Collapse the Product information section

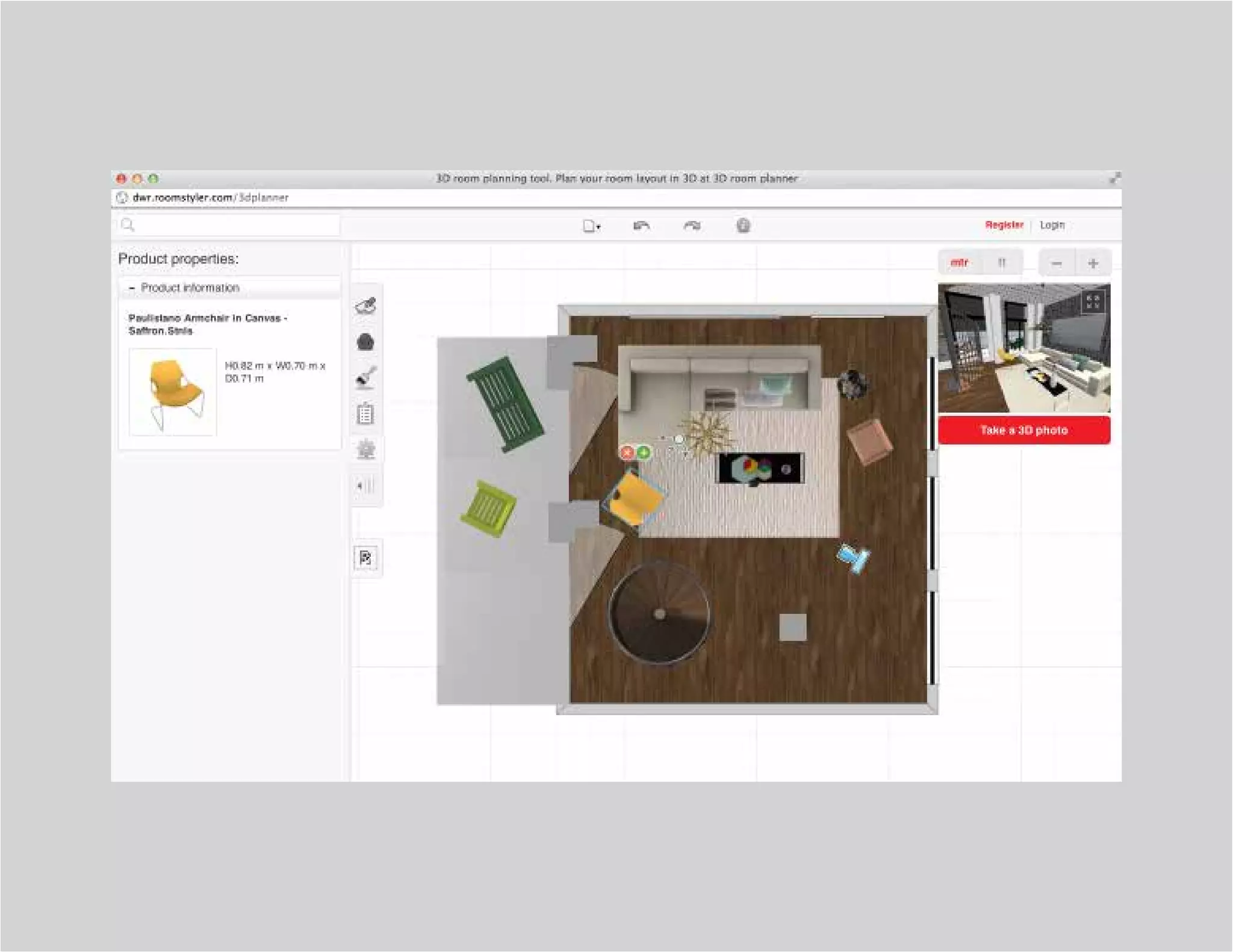pos(132,288)
